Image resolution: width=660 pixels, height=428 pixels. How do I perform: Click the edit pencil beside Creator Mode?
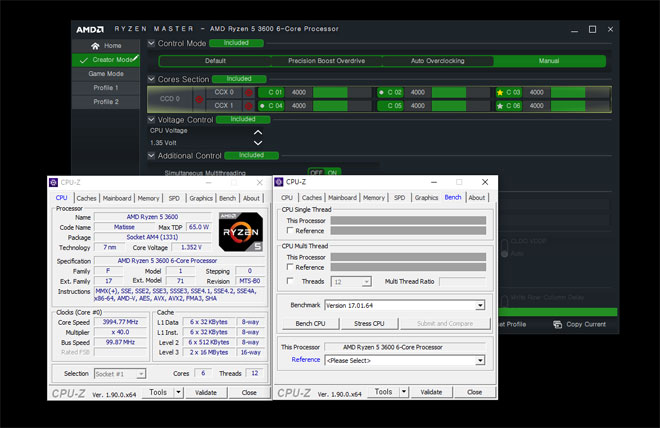(x=136, y=58)
